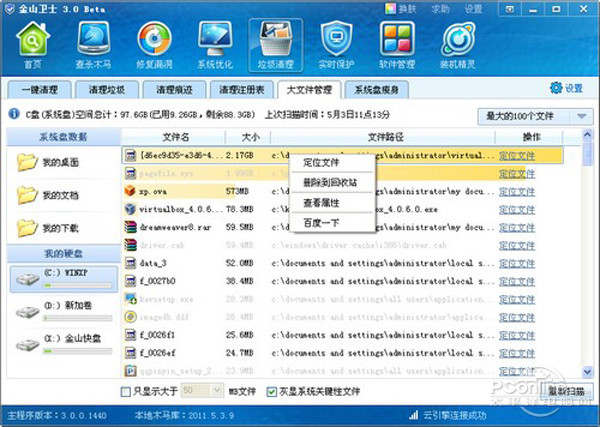The height and width of the screenshot is (427, 600).
Task: Click the scrollbar up arrow
Action: pos(587,135)
